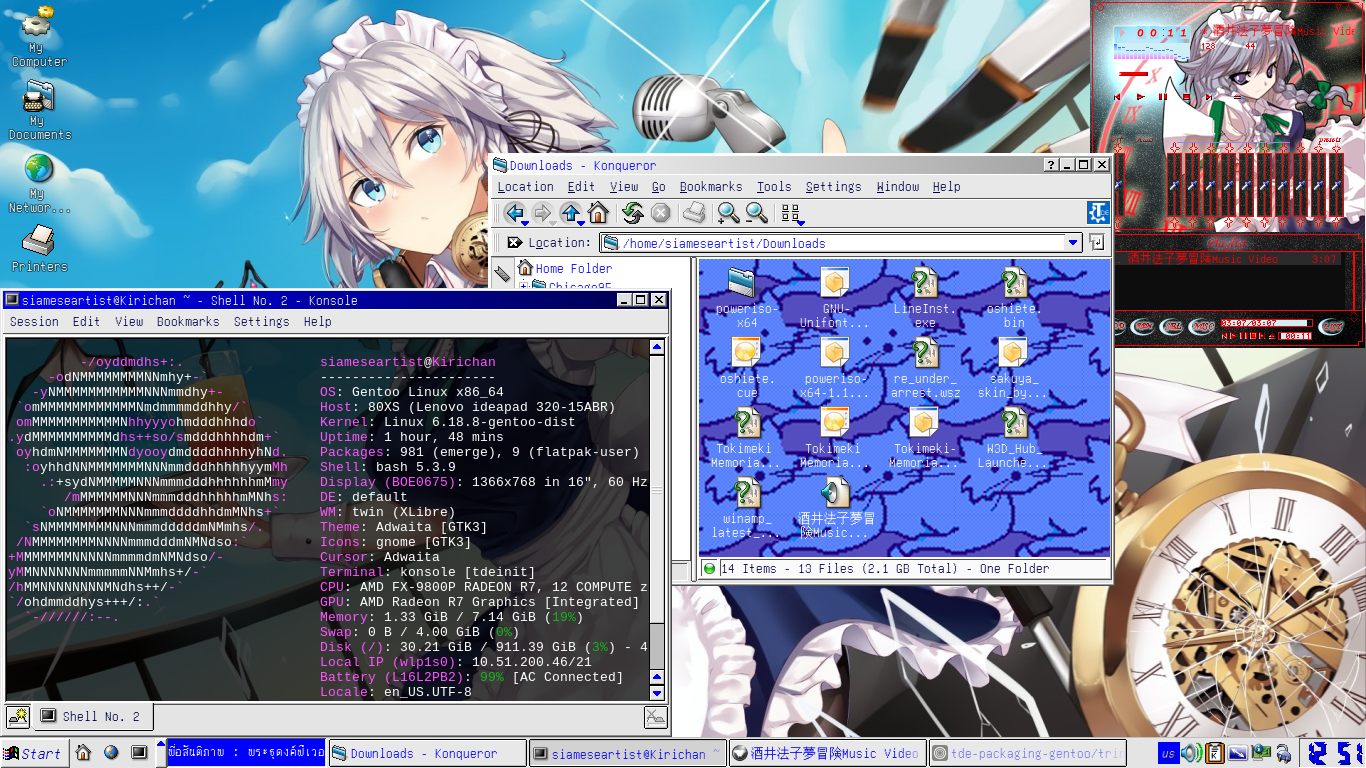The width and height of the screenshot is (1366, 768).
Task: Open the location bar history dropdown
Action: click(x=1073, y=243)
